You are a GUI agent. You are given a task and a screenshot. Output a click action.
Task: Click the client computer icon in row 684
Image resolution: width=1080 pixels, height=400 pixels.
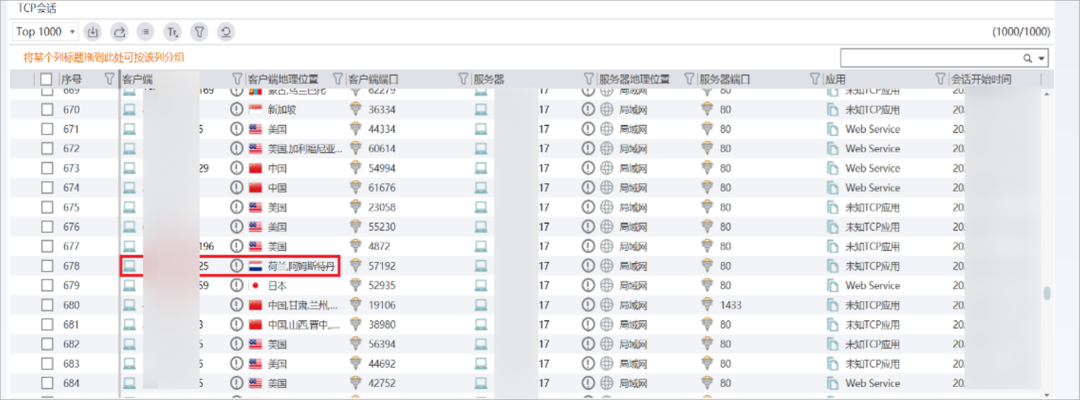tap(129, 383)
